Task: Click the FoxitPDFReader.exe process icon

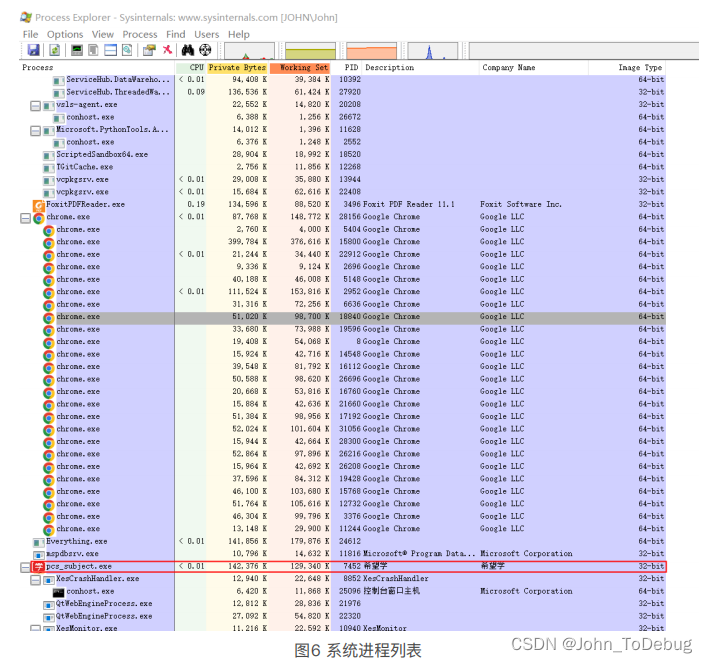Action: pos(39,205)
